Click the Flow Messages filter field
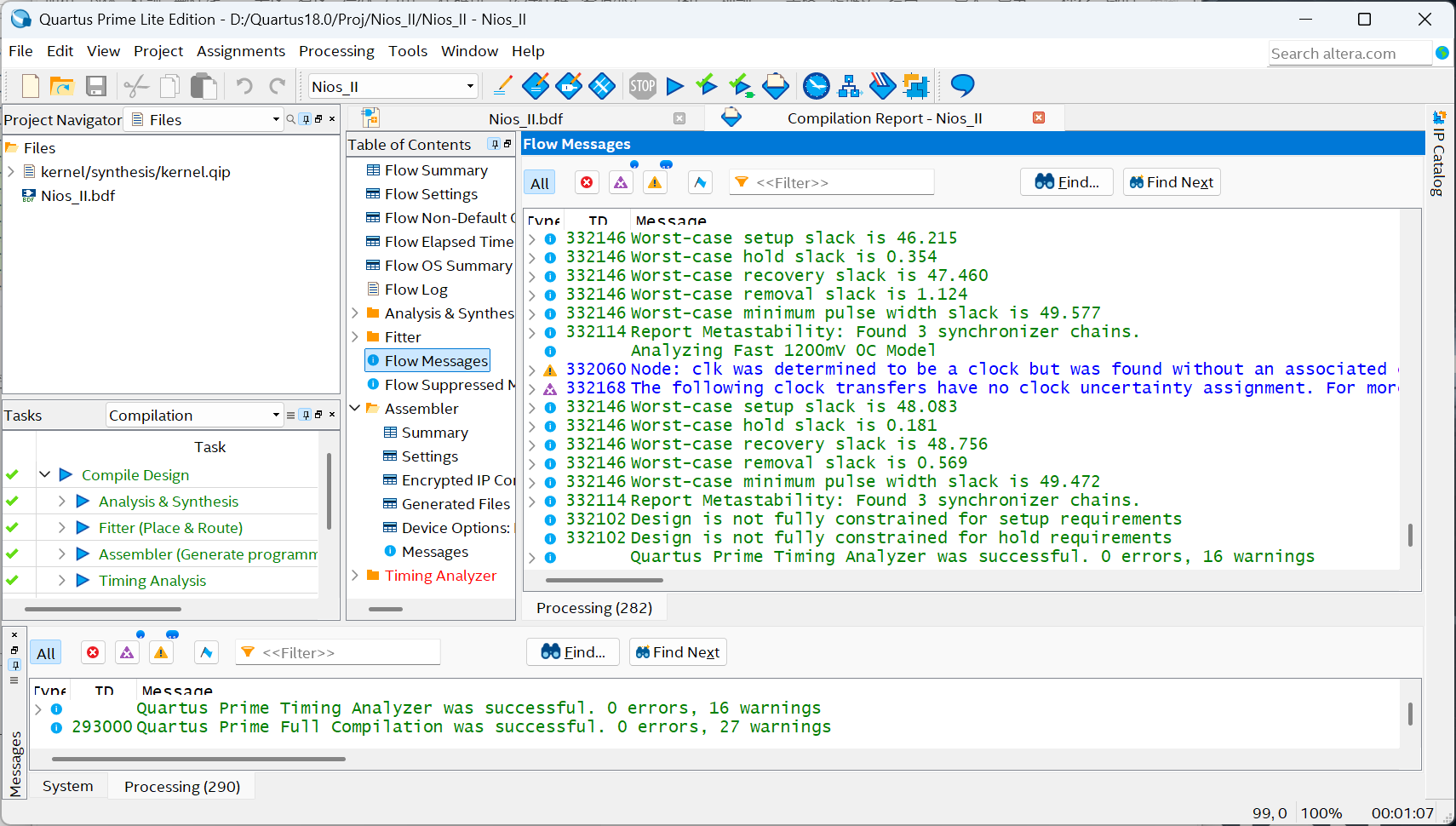The image size is (1456, 826). [832, 182]
